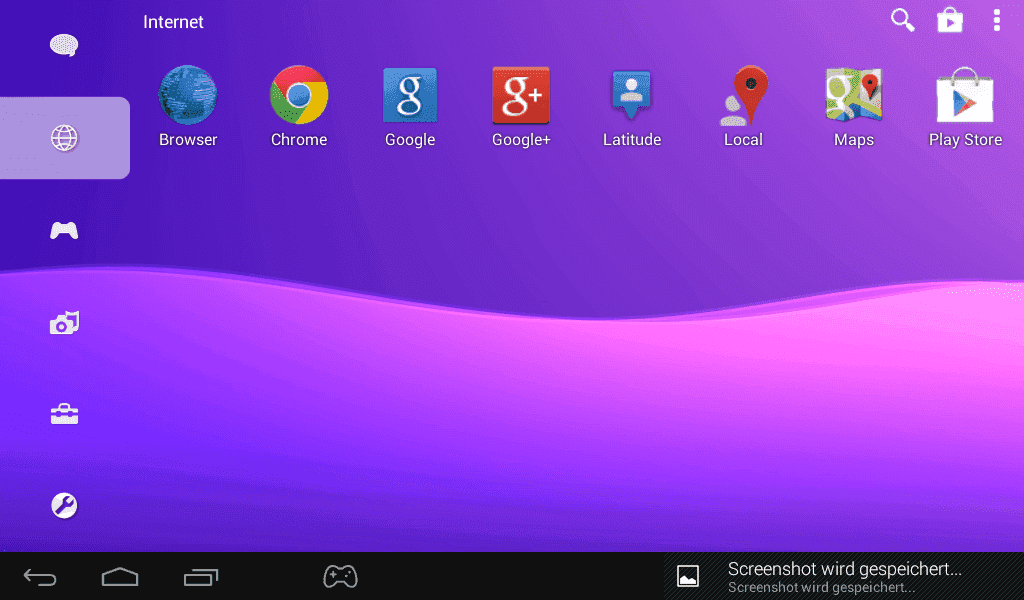Open the Local places app
Image resolution: width=1024 pixels, height=600 pixels.
(x=743, y=106)
